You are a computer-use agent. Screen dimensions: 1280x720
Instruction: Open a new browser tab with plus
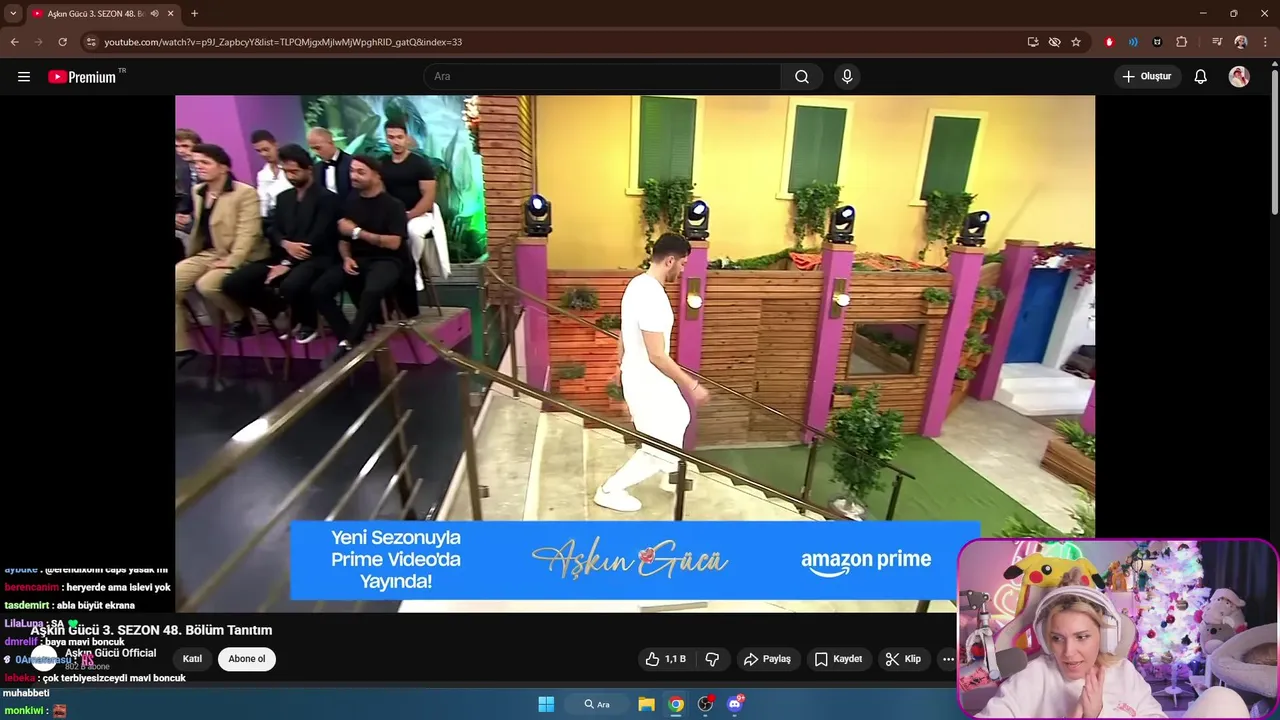[194, 13]
